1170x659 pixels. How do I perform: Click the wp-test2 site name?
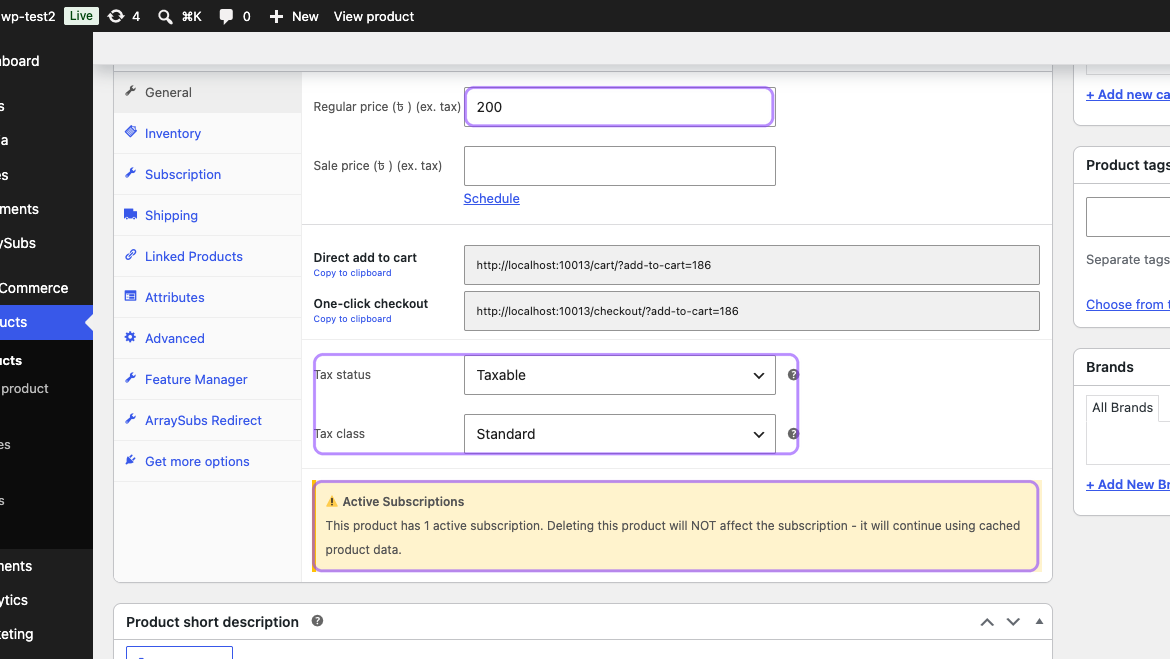(28, 16)
